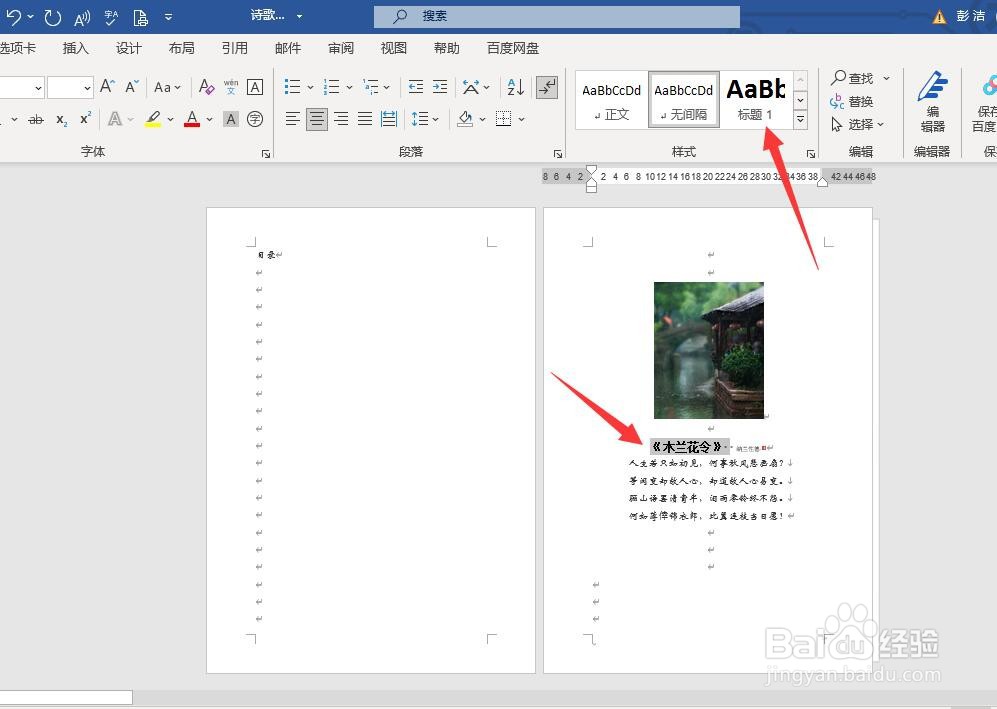Expand numbered list options arrow
The image size is (997, 709).
349,87
